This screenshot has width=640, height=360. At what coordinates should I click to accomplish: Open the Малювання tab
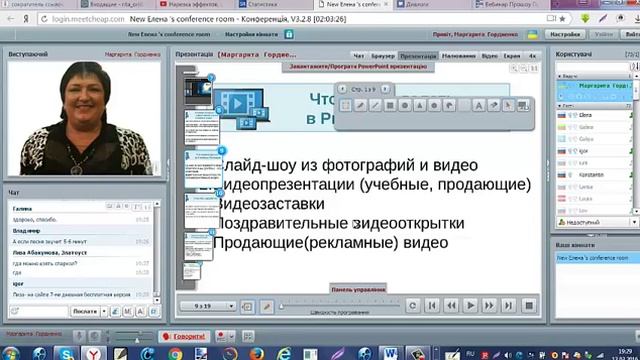[x=459, y=56]
